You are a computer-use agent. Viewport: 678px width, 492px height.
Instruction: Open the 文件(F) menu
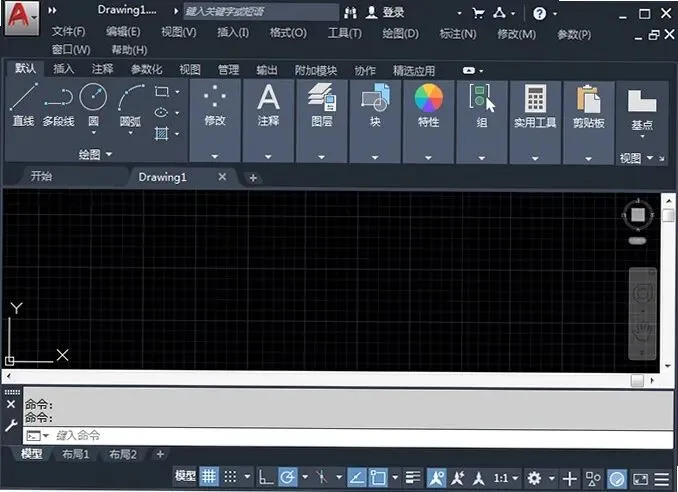click(69, 32)
